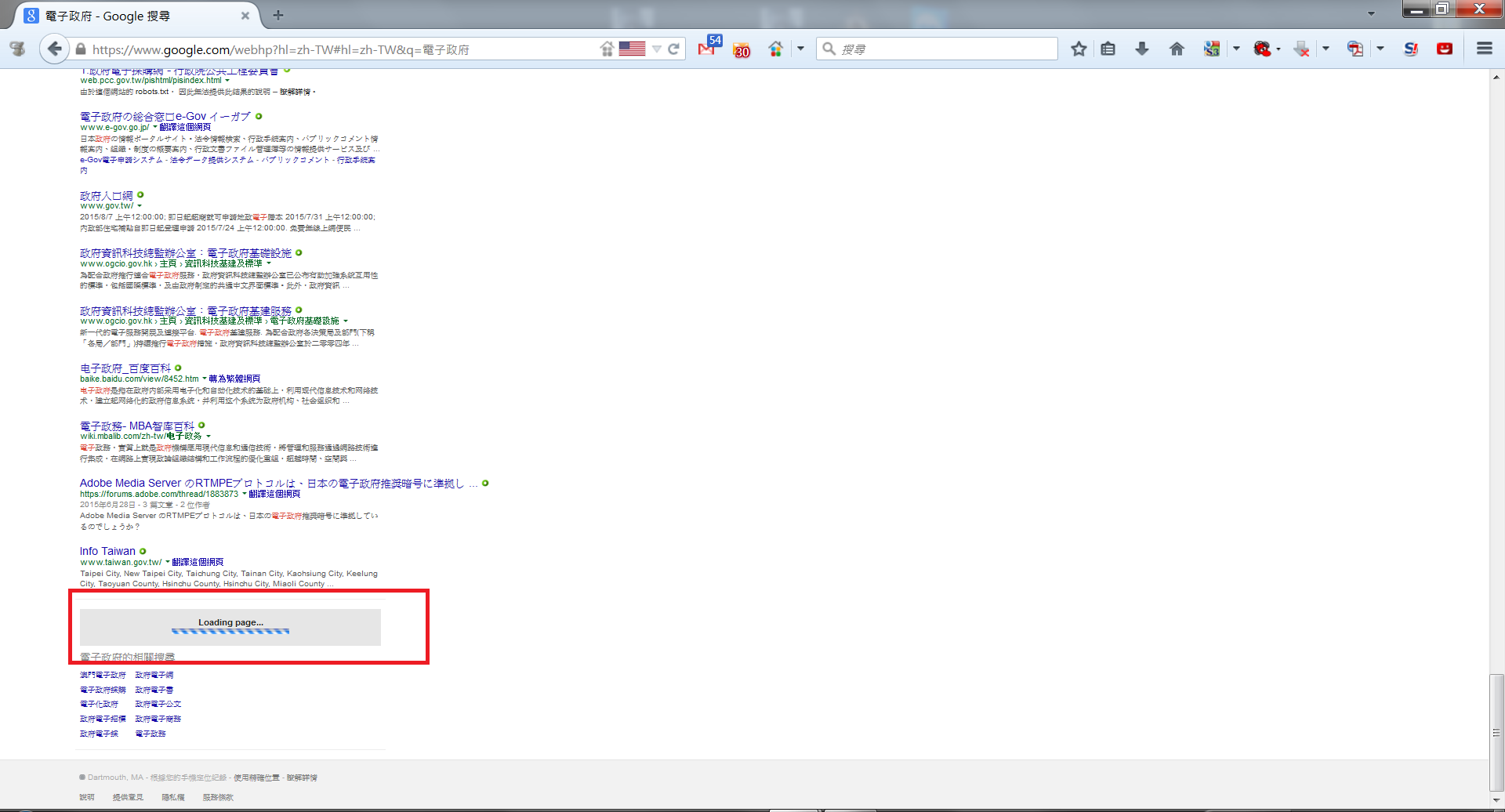Click the green circle beside 政府入口網 result
This screenshot has width=1505, height=812.
click(140, 194)
